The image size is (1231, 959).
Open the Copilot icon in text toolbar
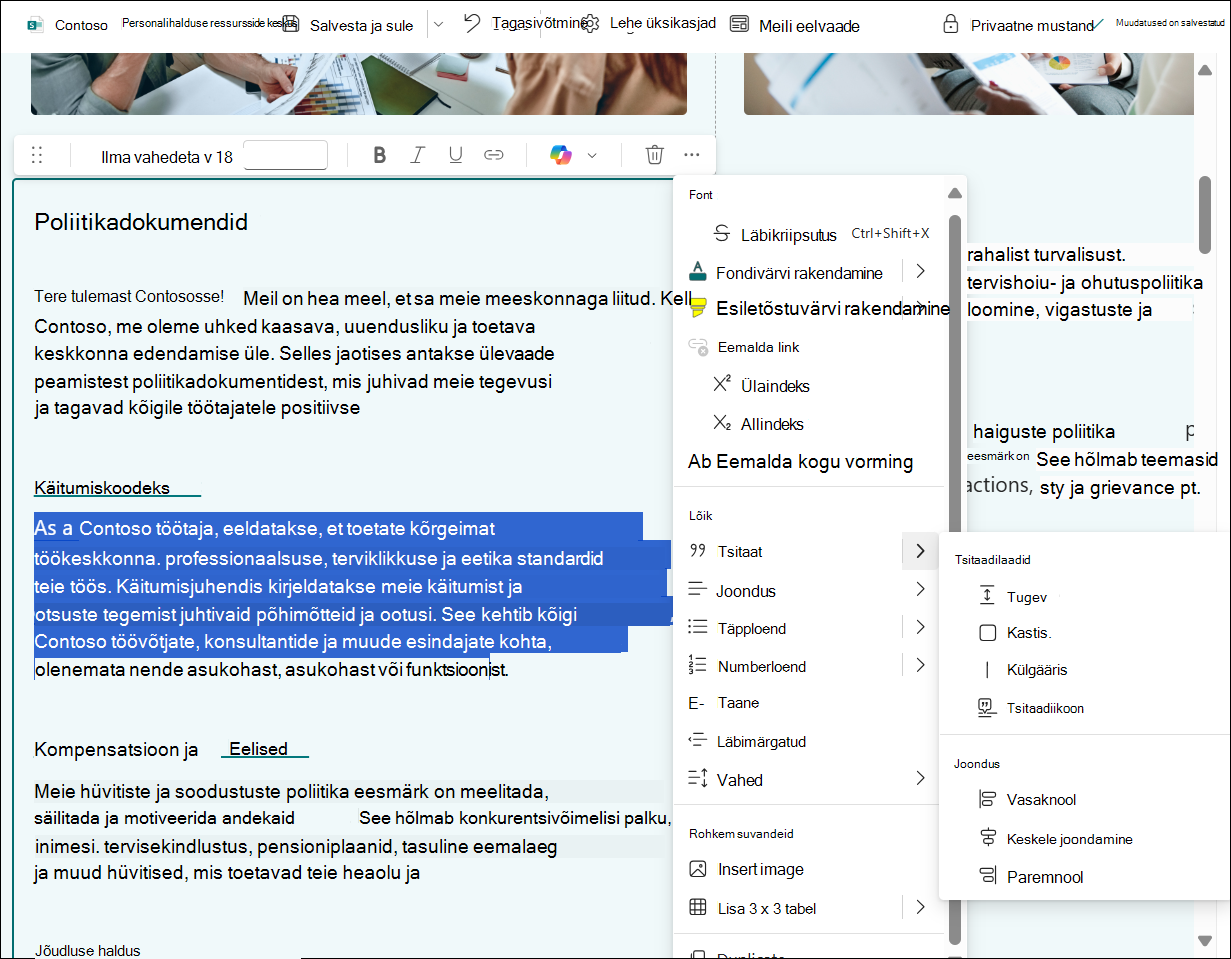561,155
